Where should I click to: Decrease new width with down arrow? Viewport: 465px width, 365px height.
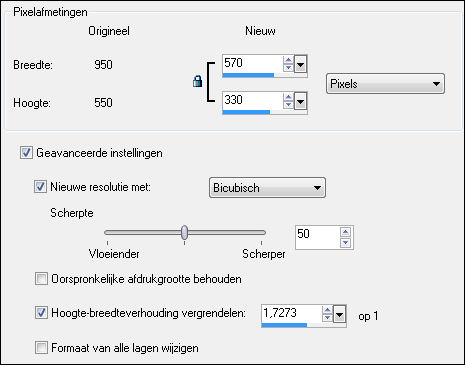tap(288, 68)
